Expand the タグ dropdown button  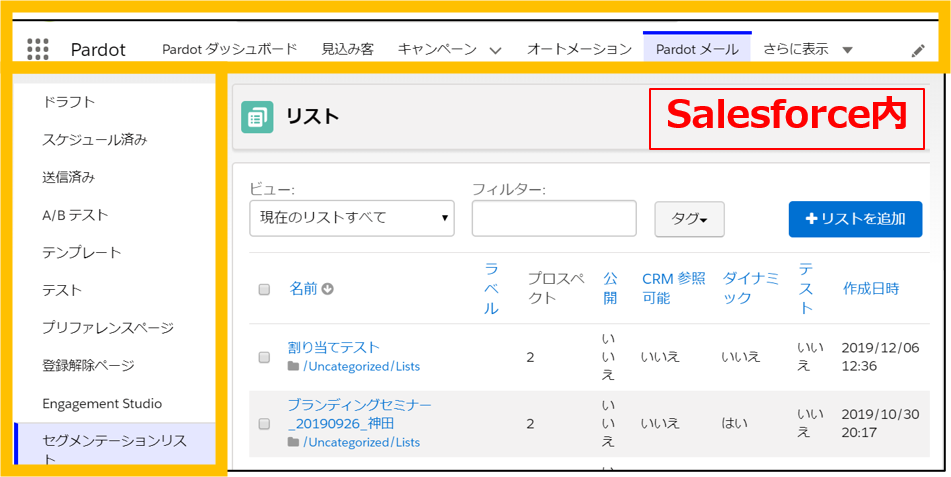(689, 219)
